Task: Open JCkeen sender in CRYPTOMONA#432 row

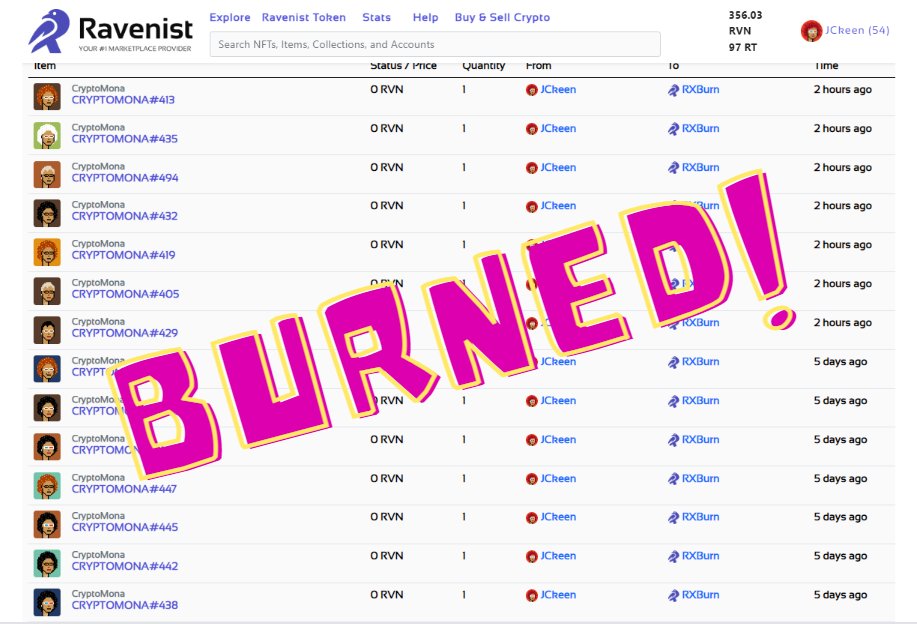Action: coord(558,206)
